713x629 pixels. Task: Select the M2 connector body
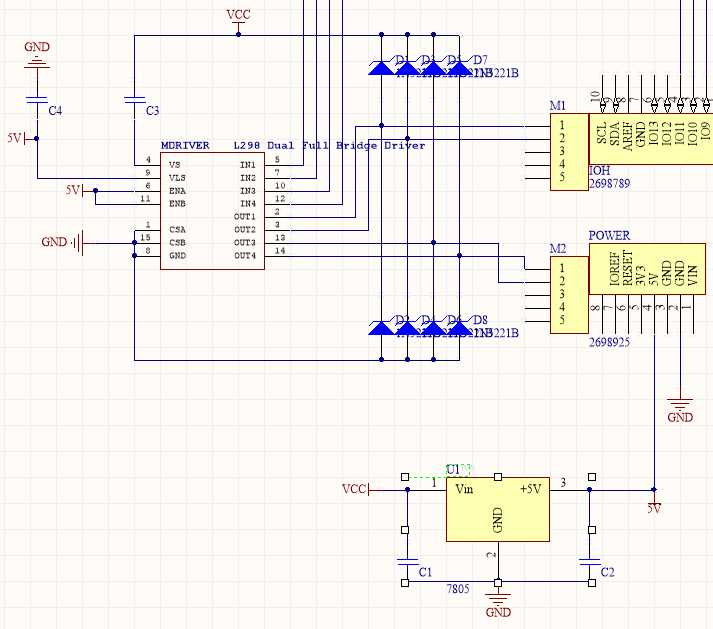tap(569, 295)
